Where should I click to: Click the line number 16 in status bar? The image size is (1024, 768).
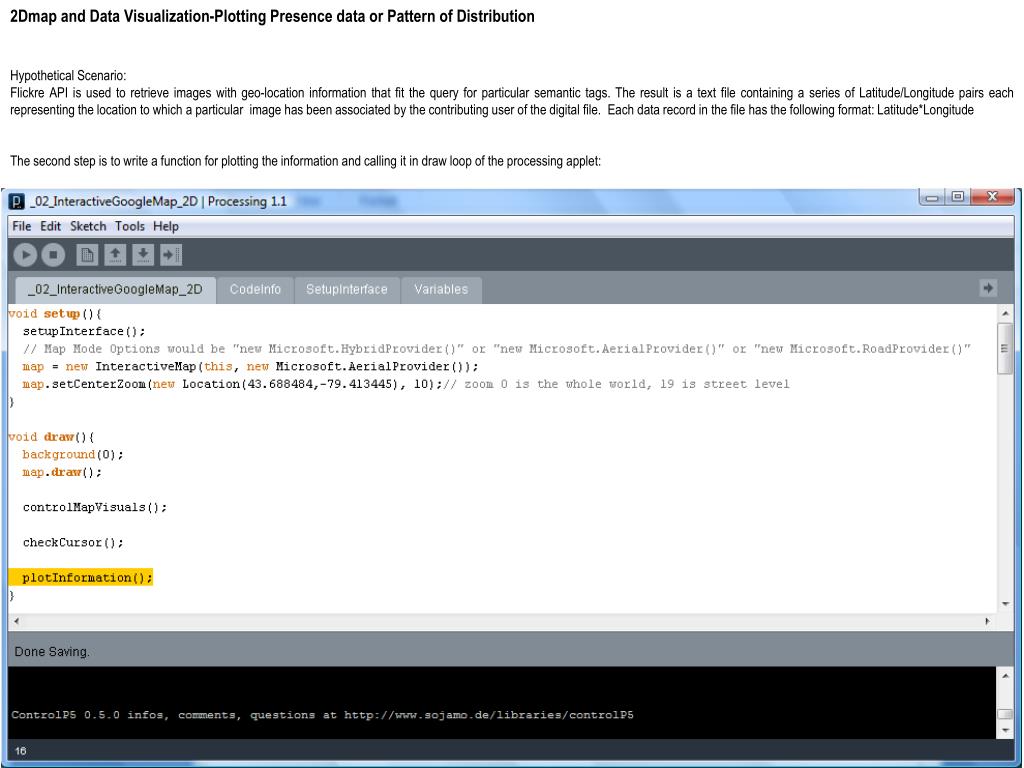[20, 751]
